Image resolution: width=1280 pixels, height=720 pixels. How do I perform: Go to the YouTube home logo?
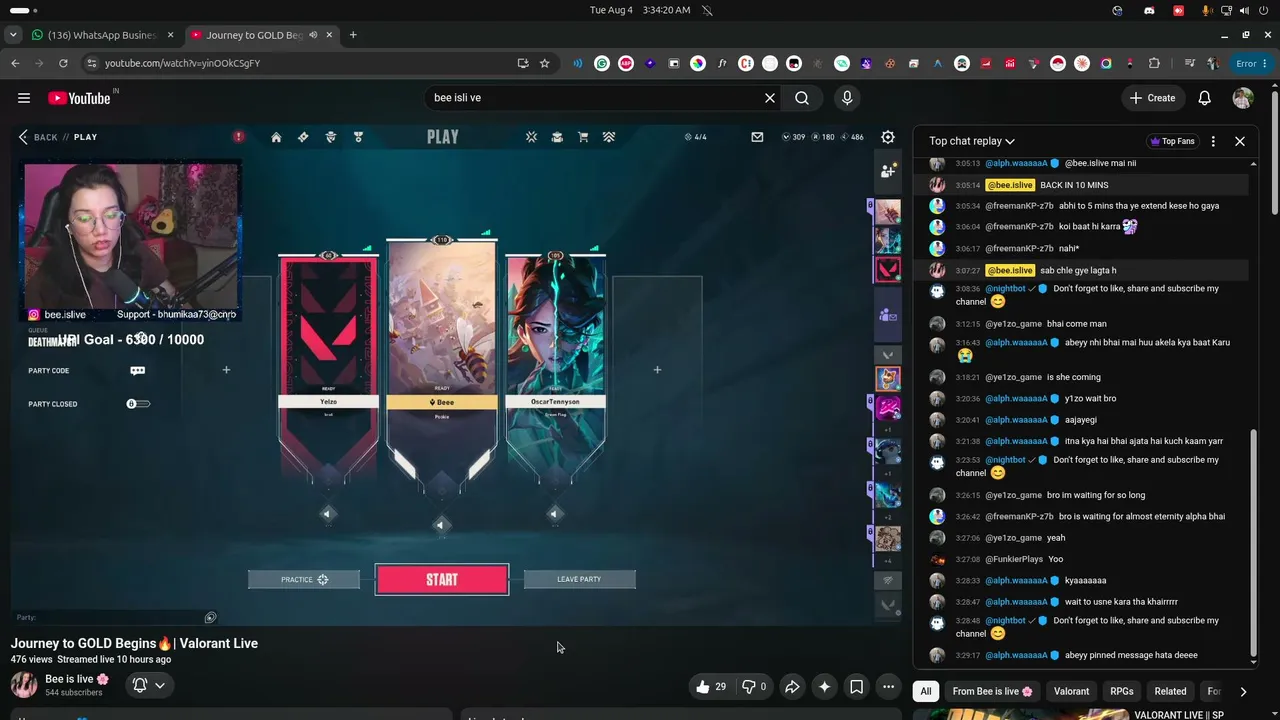79,98
